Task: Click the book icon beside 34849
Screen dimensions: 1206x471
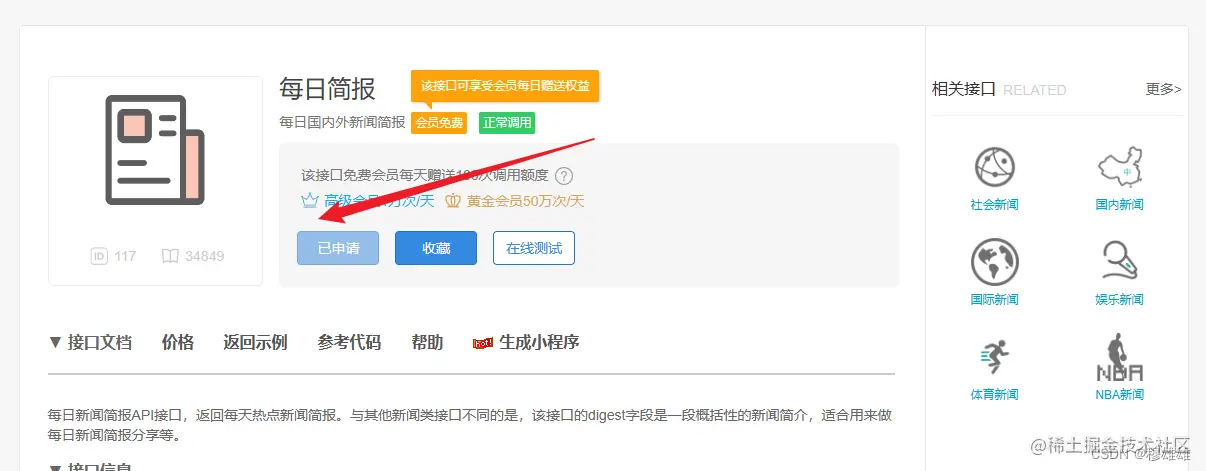Action: pyautogui.click(x=170, y=256)
